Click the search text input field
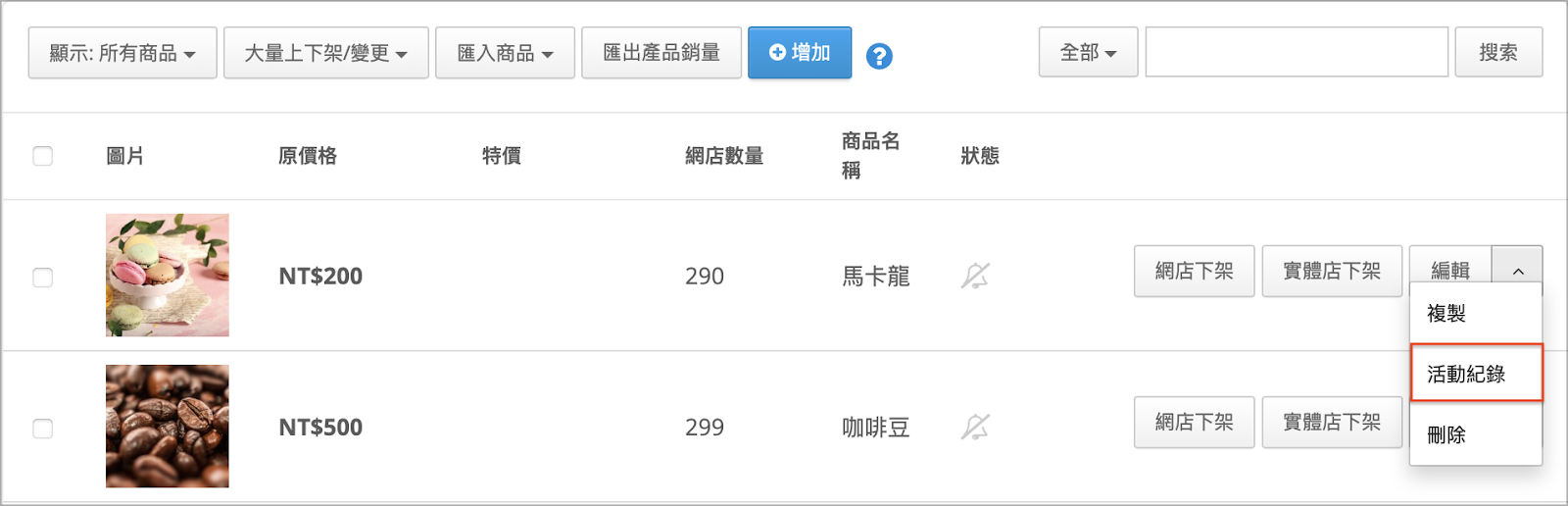Screen dimensions: 1568x506 [x=1297, y=52]
